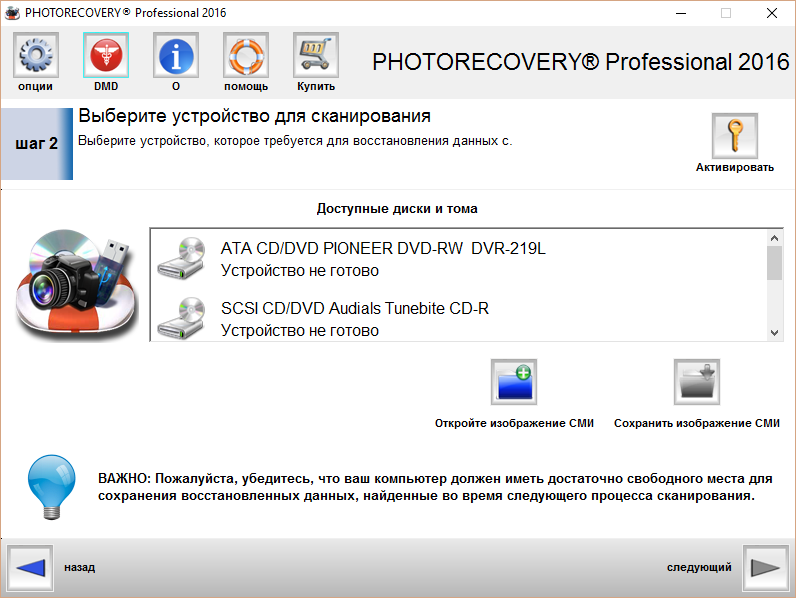This screenshot has width=796, height=598.
Task: Click the Доступные диски и тома heading
Action: [397, 209]
